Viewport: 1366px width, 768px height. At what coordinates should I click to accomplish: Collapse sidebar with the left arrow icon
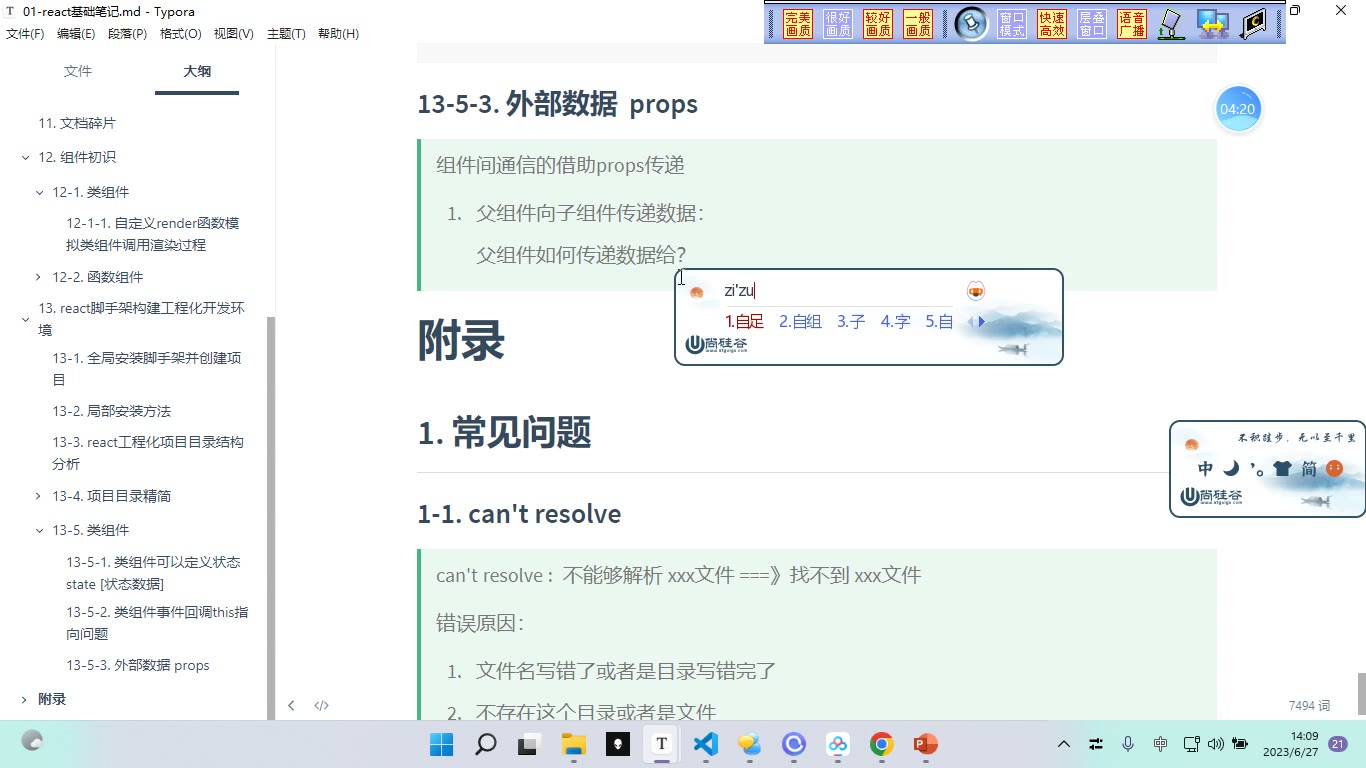point(291,705)
